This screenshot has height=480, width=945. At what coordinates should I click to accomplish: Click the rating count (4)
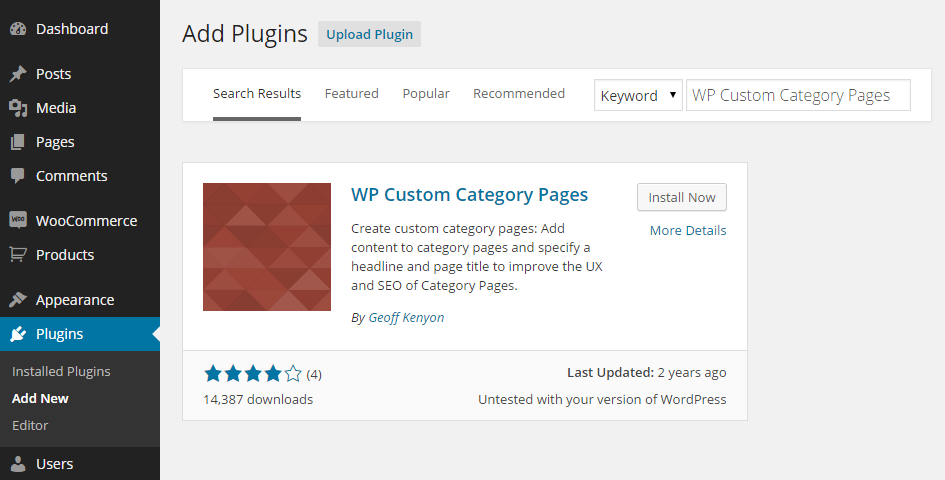pyautogui.click(x=313, y=375)
